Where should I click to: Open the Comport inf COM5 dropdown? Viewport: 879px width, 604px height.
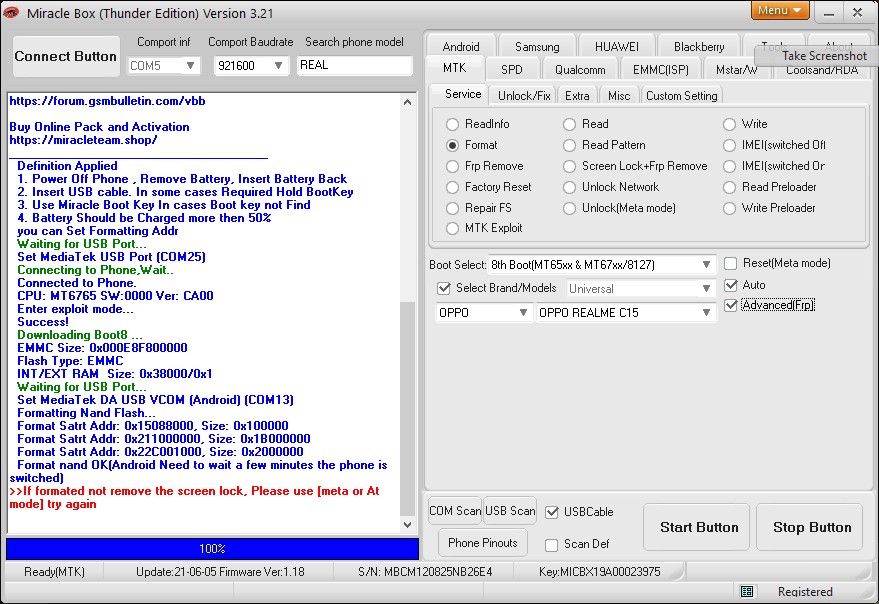(x=191, y=66)
